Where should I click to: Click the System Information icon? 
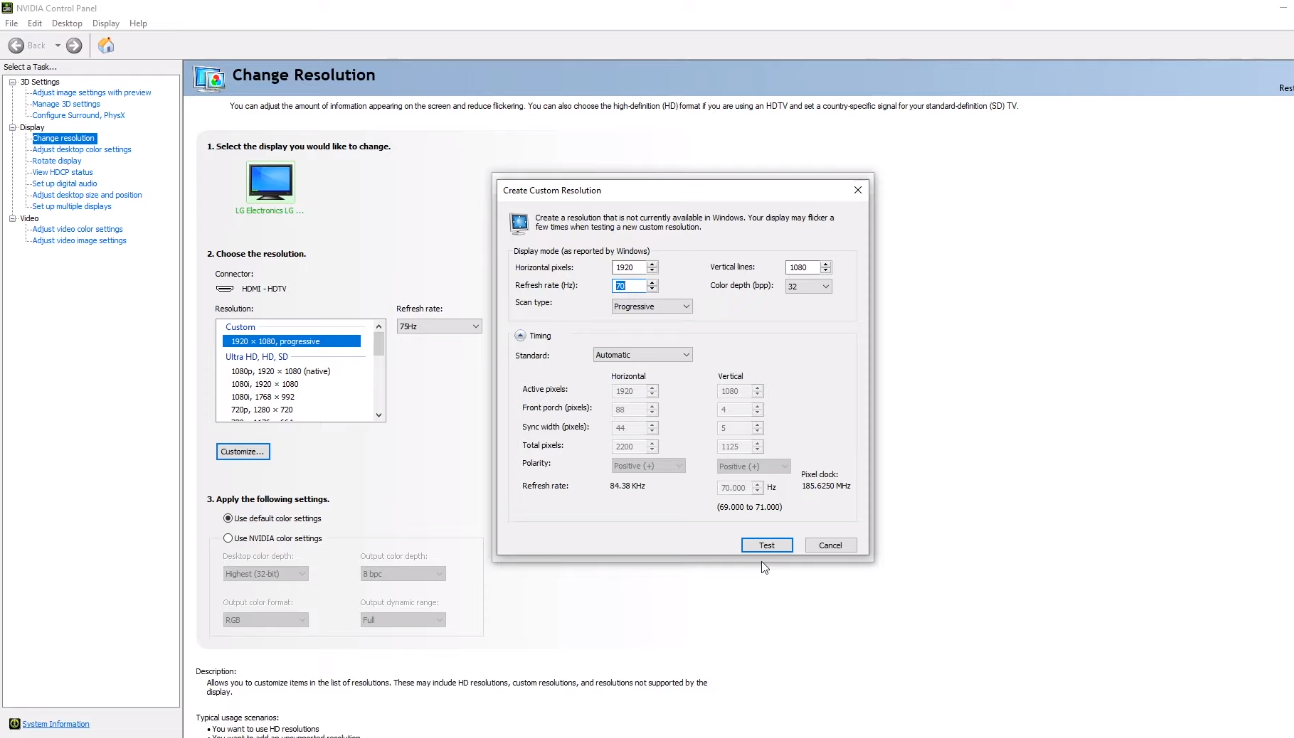14,723
